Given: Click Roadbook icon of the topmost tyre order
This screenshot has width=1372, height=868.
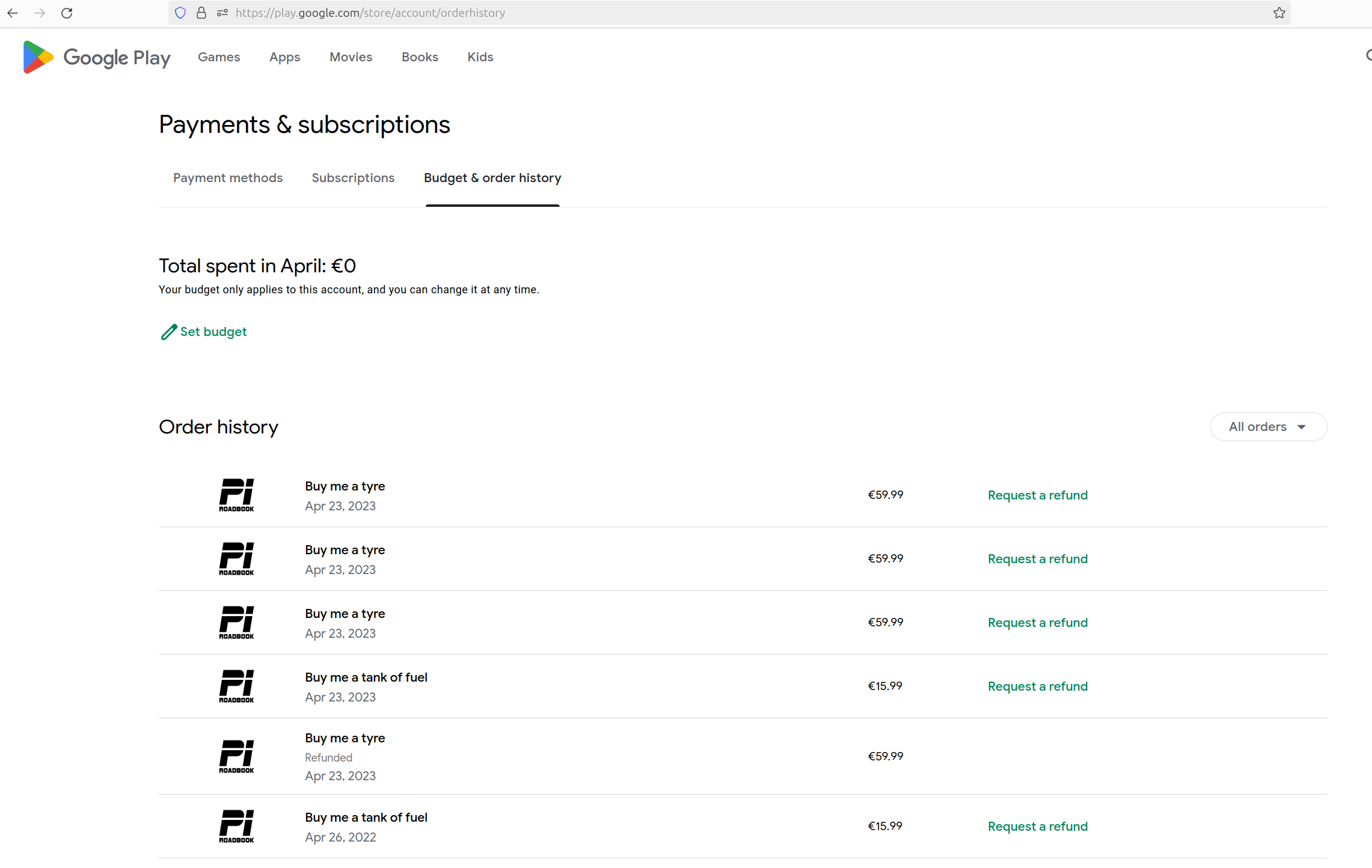Looking at the screenshot, I should tap(236, 495).
